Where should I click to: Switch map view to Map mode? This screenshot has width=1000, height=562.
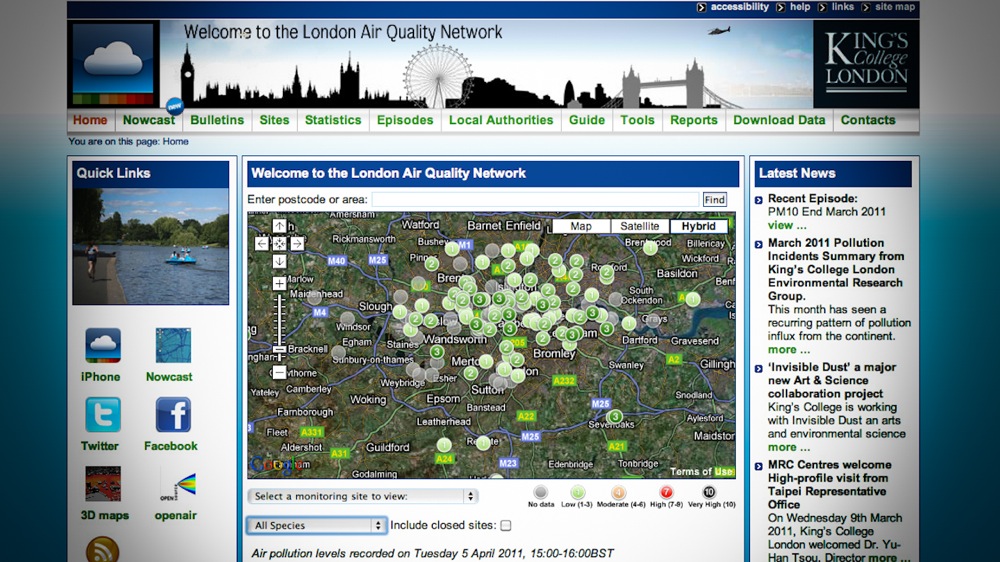click(580, 227)
